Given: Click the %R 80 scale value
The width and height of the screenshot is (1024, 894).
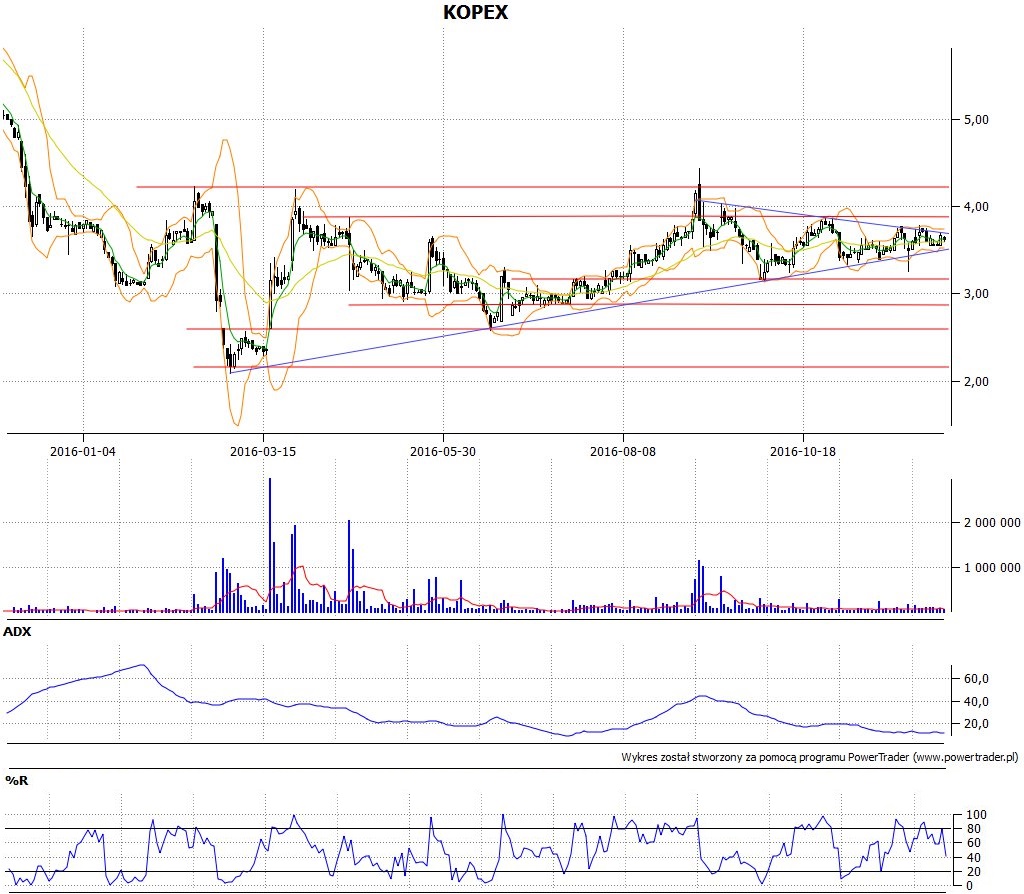Looking at the screenshot, I should [x=973, y=829].
